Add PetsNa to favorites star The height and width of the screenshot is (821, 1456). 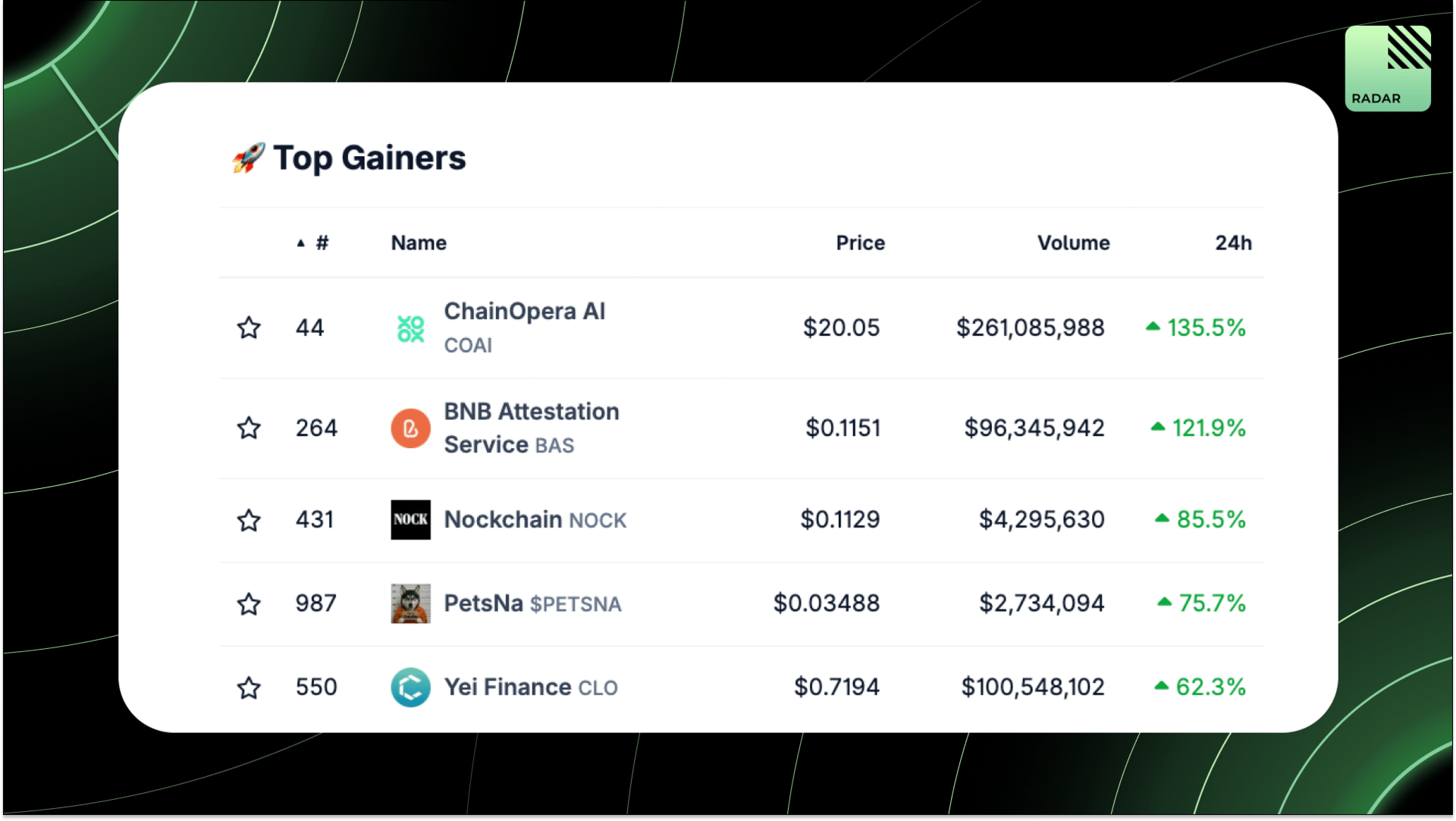pyautogui.click(x=249, y=603)
